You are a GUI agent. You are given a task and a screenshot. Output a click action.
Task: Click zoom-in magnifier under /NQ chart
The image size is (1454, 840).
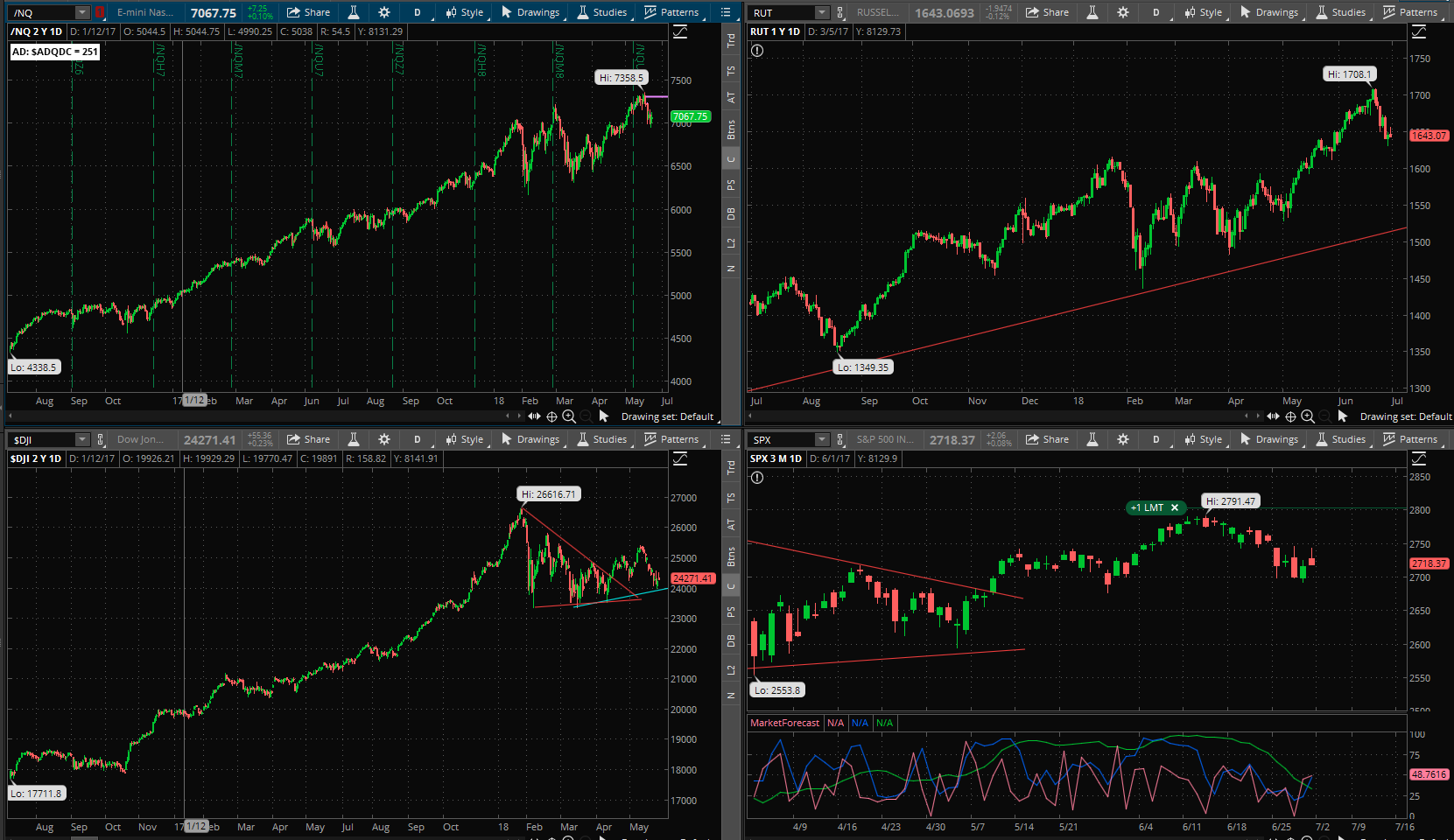[569, 416]
